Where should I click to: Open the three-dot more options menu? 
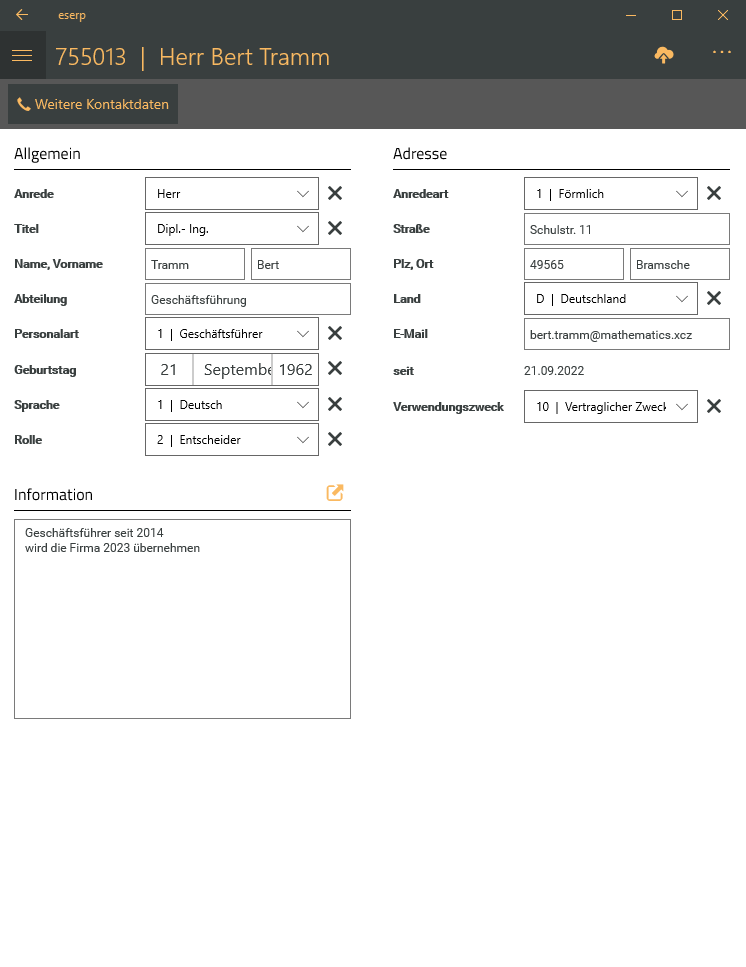point(722,53)
